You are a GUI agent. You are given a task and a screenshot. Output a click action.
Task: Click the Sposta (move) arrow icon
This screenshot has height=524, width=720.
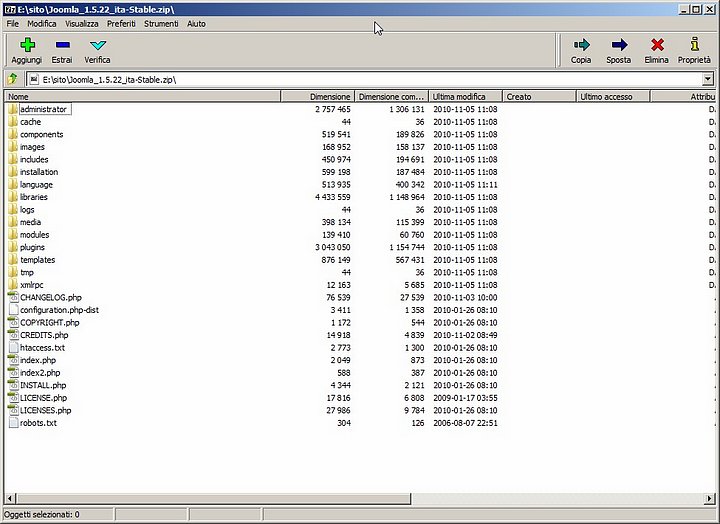tap(619, 45)
